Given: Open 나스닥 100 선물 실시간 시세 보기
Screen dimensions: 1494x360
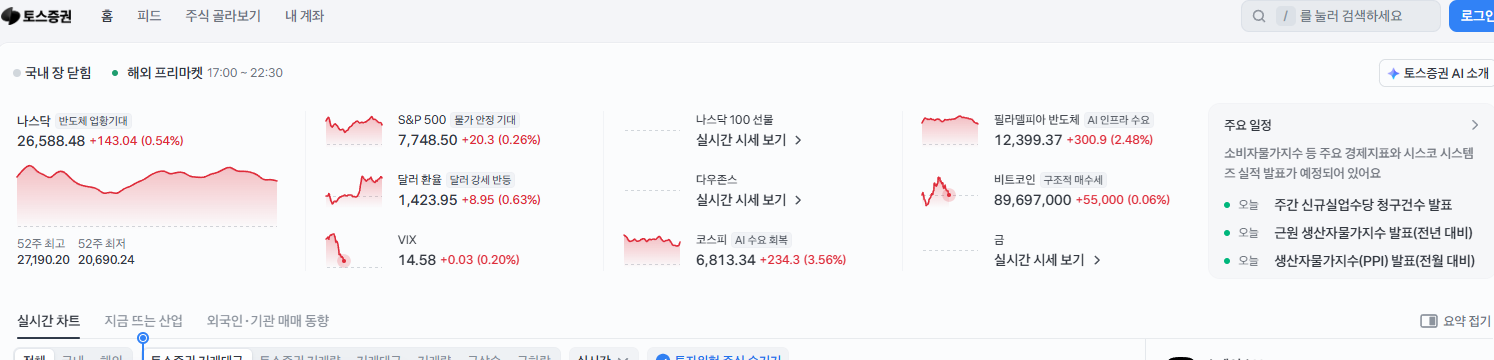Looking at the screenshot, I should click(x=749, y=140).
